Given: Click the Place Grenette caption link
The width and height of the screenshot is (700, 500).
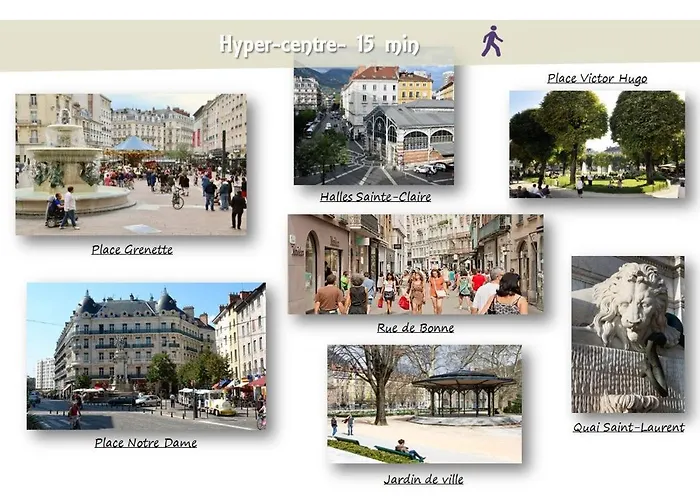Looking at the screenshot, I should coord(132,250).
